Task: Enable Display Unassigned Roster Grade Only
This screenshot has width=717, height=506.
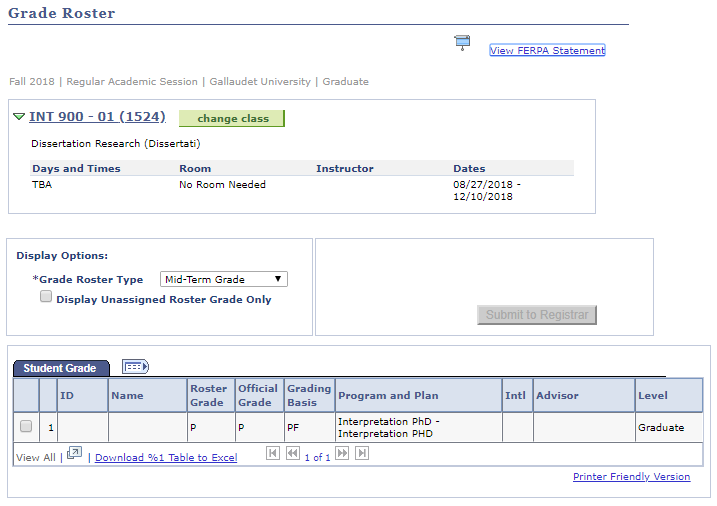Action: tap(46, 298)
